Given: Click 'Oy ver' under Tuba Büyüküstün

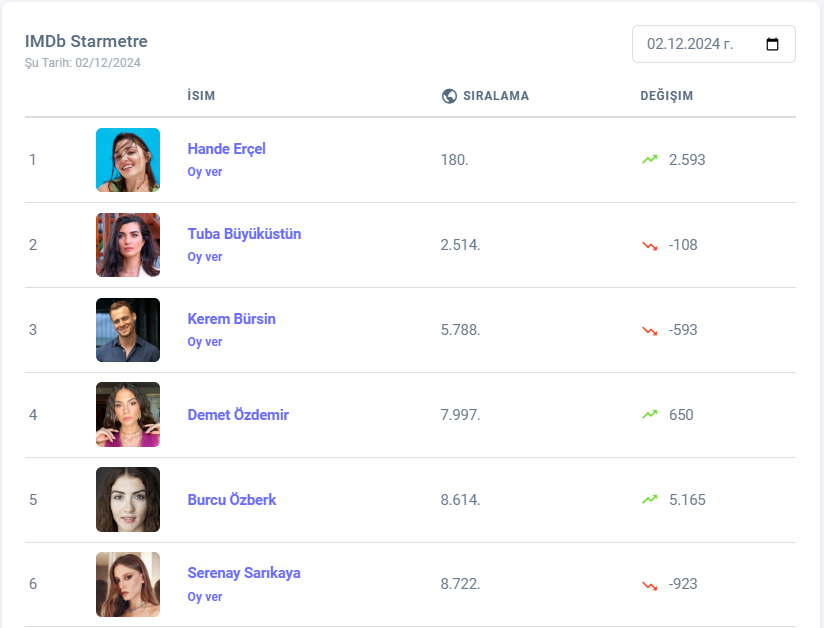Looking at the screenshot, I should (205, 257).
